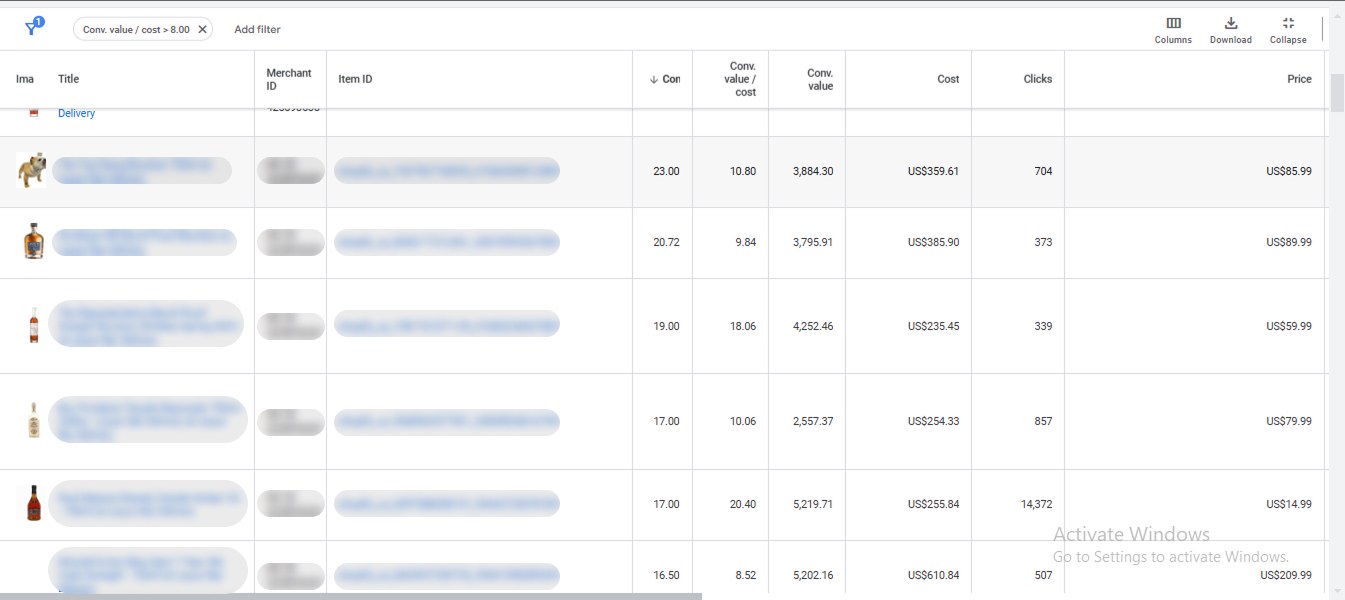Click the Price column header
The height and width of the screenshot is (600, 1345).
click(x=1299, y=79)
